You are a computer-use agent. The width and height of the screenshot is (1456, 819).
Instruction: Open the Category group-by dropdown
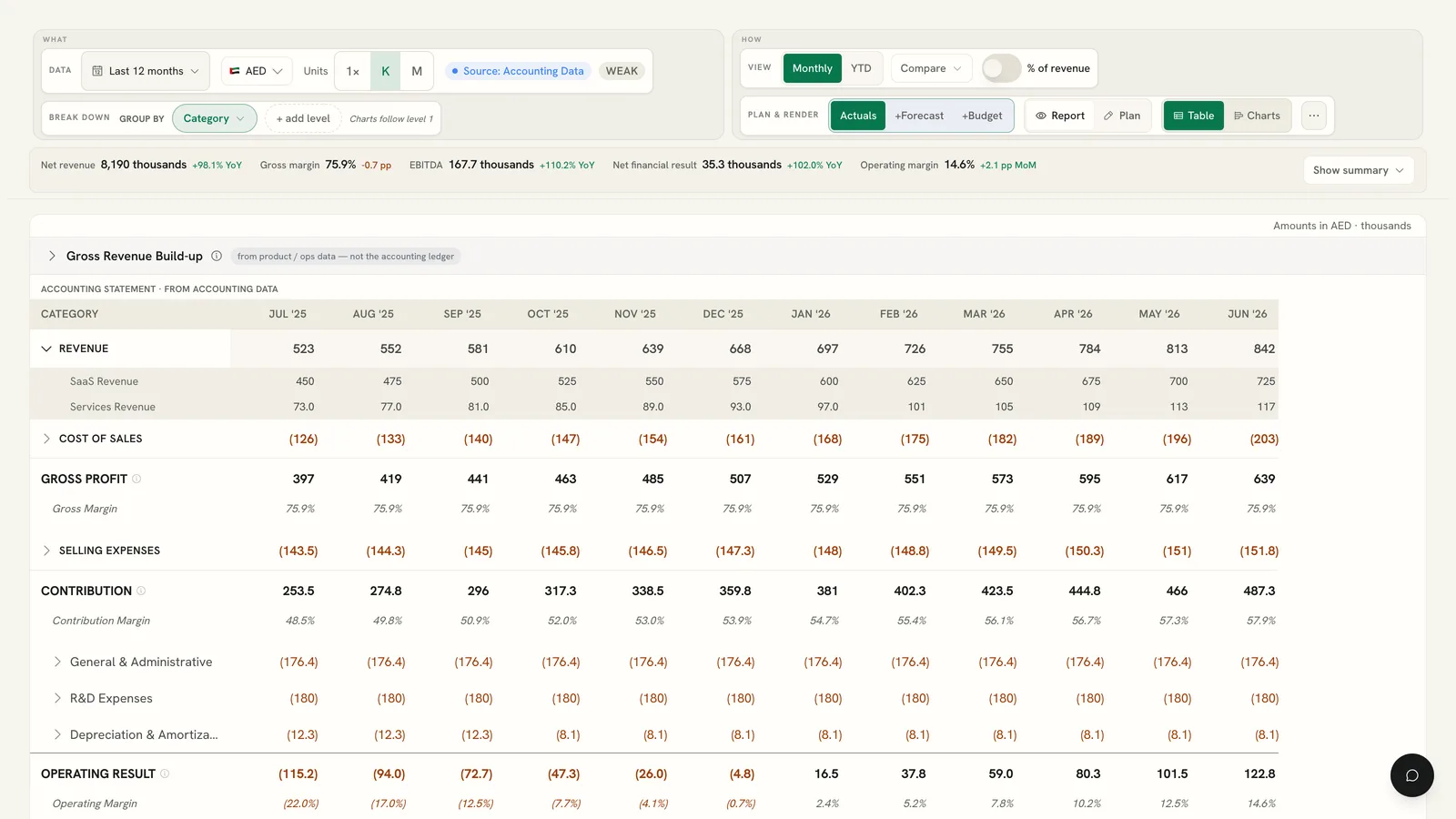pyautogui.click(x=215, y=118)
